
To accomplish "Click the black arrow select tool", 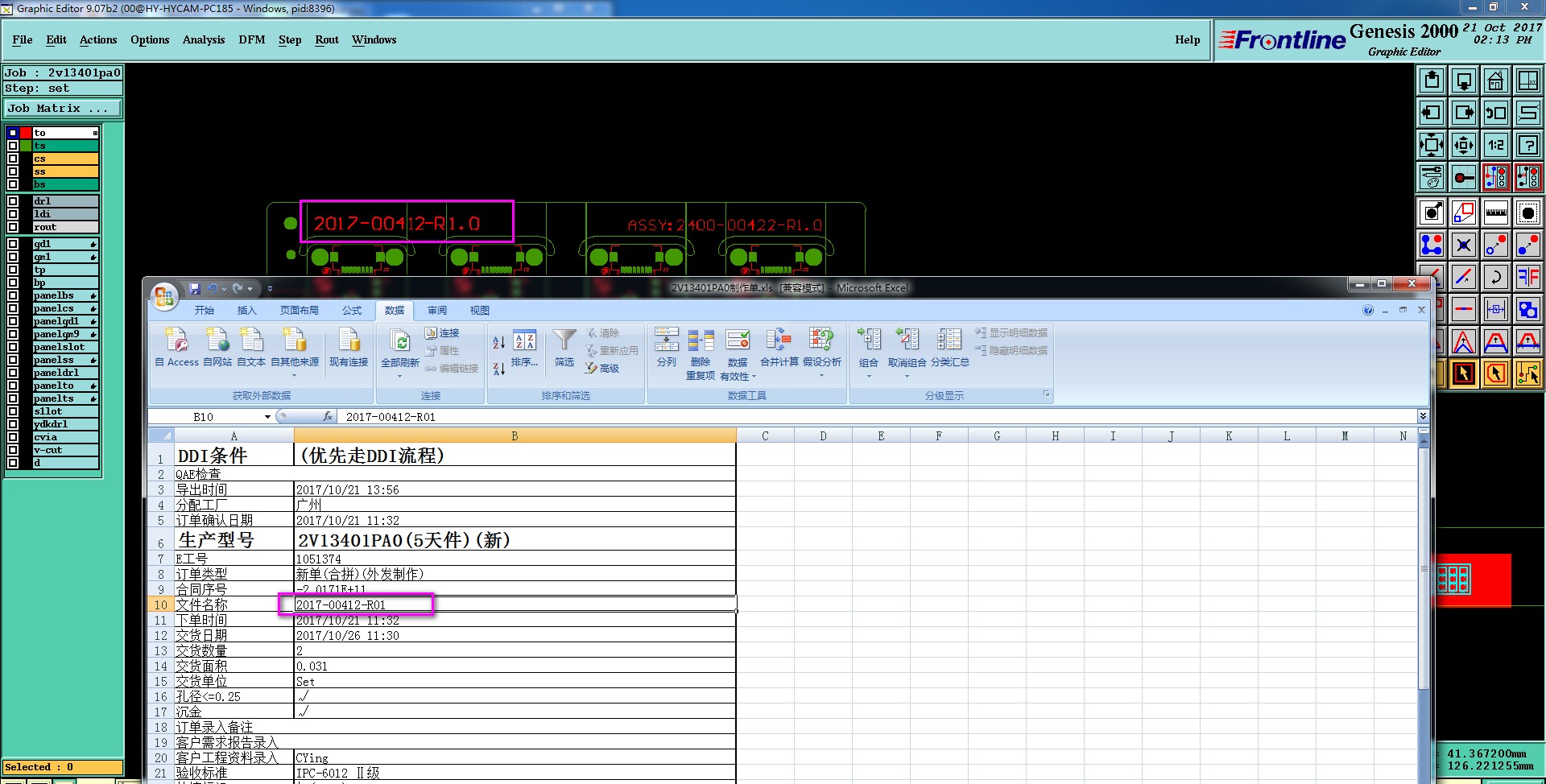I will click(x=1464, y=373).
